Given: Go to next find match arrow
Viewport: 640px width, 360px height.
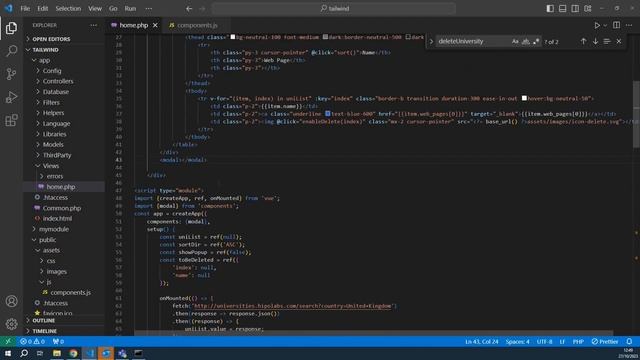Looking at the screenshot, I should point(595,41).
